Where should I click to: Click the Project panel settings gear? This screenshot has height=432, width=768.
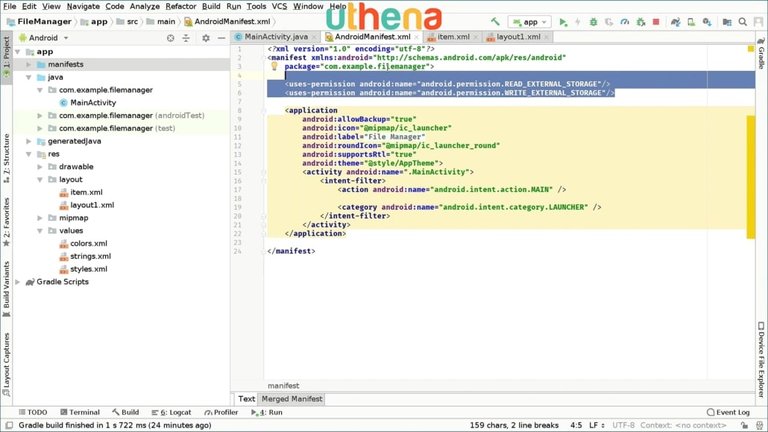click(205, 37)
